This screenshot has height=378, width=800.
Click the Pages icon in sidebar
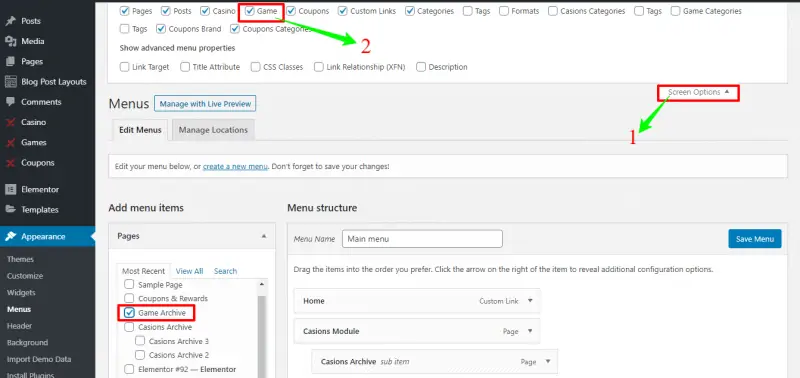tap(10, 61)
